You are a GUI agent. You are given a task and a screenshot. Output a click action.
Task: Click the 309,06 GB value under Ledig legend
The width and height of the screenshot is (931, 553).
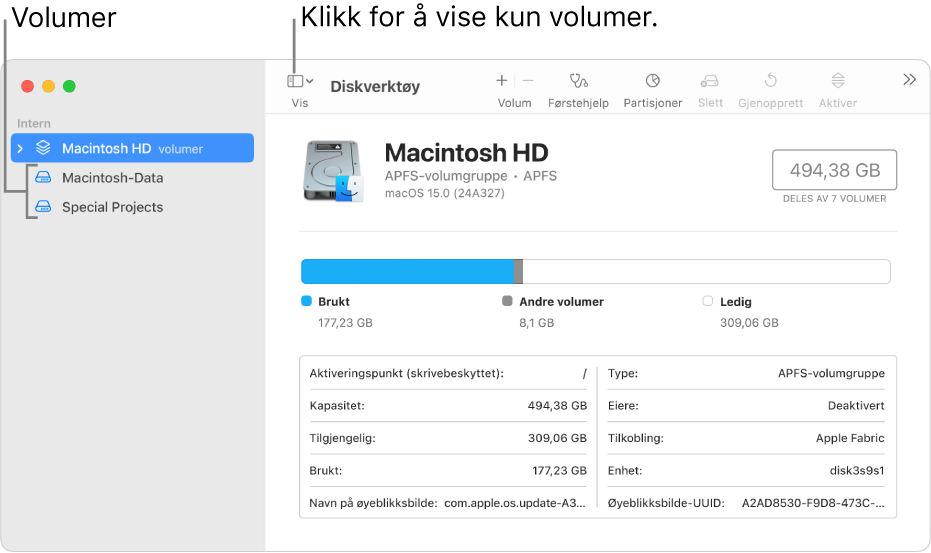pyautogui.click(x=749, y=323)
